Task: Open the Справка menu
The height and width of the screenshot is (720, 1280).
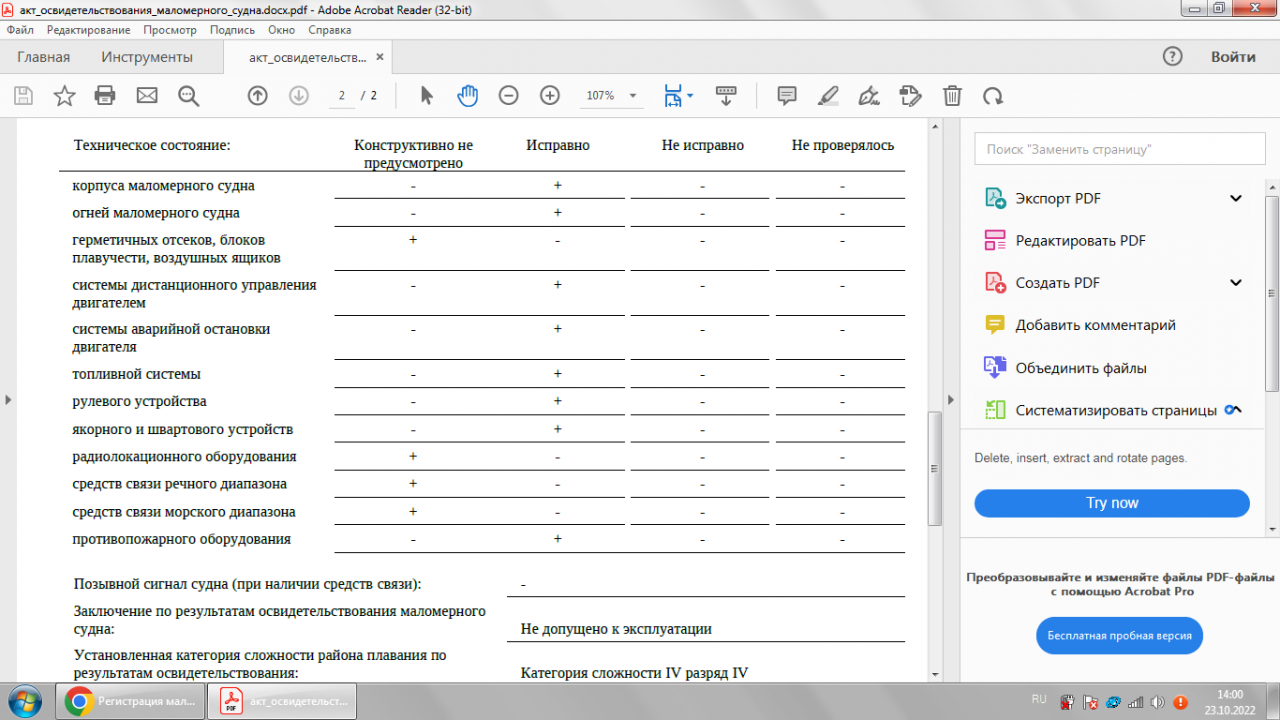Action: [x=330, y=30]
